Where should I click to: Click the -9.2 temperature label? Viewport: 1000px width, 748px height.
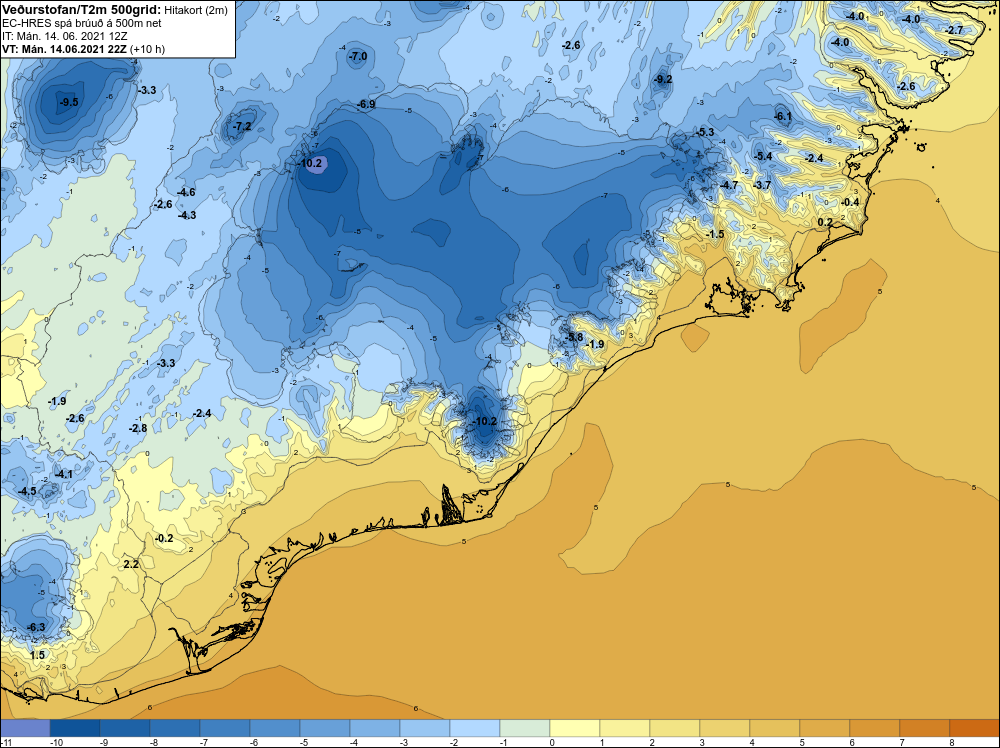coord(663,79)
